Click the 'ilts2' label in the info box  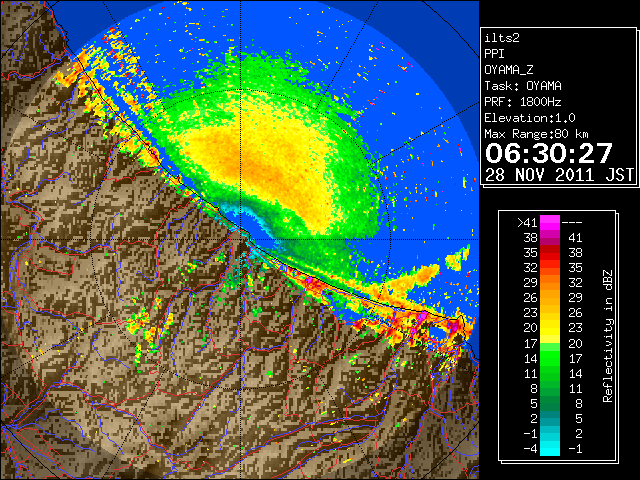[x=502, y=38]
